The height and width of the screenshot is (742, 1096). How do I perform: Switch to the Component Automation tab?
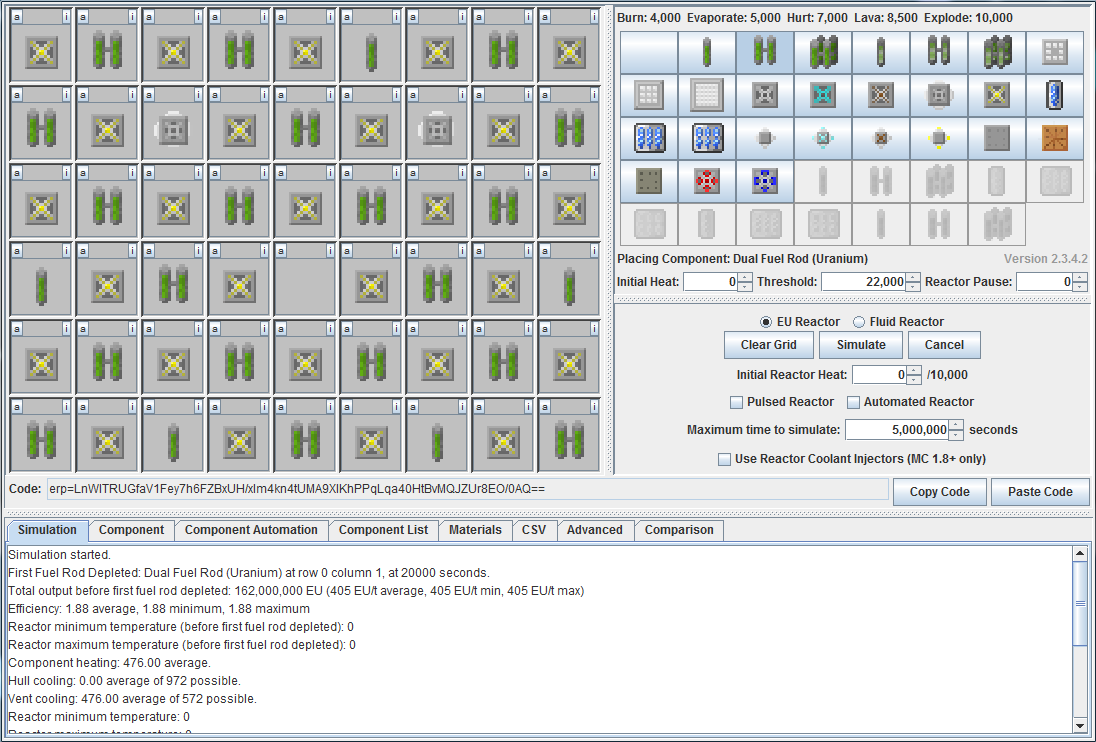251,530
